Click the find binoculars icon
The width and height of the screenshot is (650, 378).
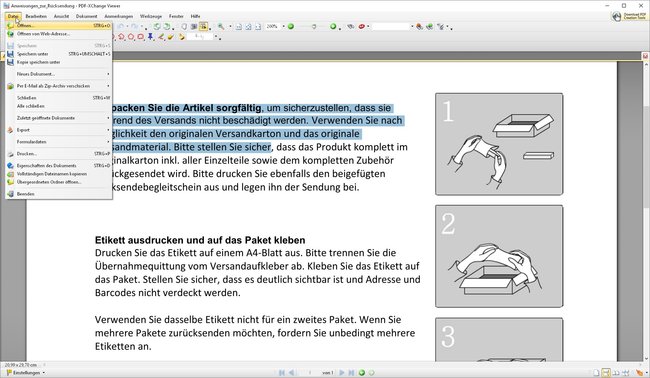tap(351, 27)
